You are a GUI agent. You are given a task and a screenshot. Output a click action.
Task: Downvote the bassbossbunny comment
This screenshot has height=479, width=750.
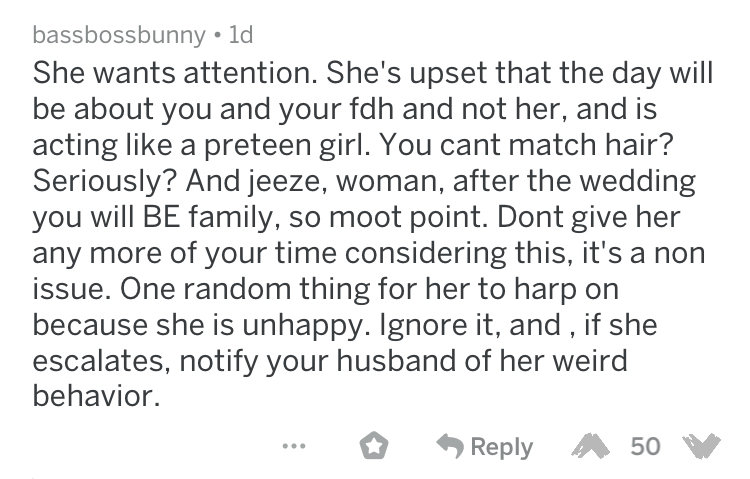coord(702,446)
